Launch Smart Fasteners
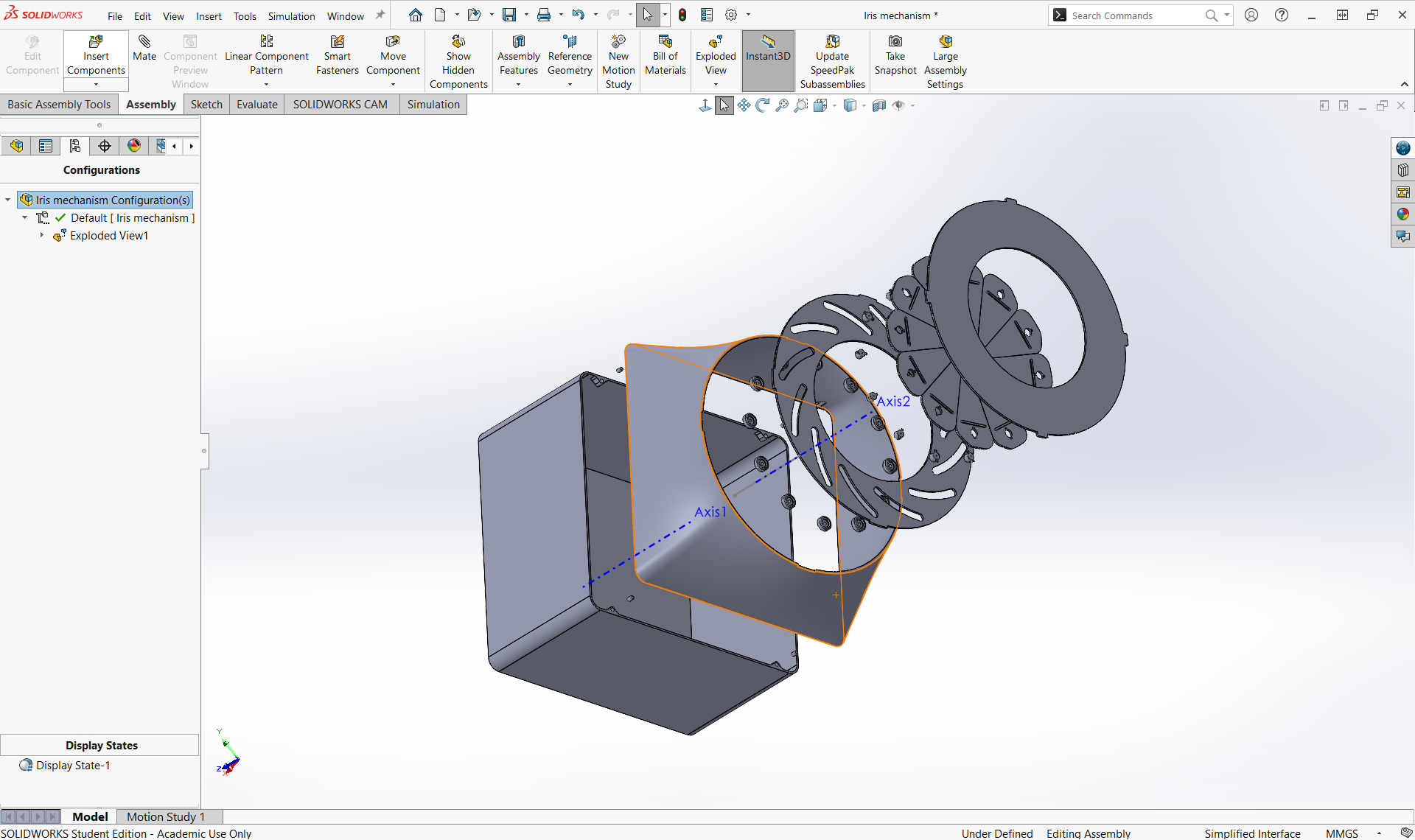This screenshot has height=840, width=1415. point(338,55)
